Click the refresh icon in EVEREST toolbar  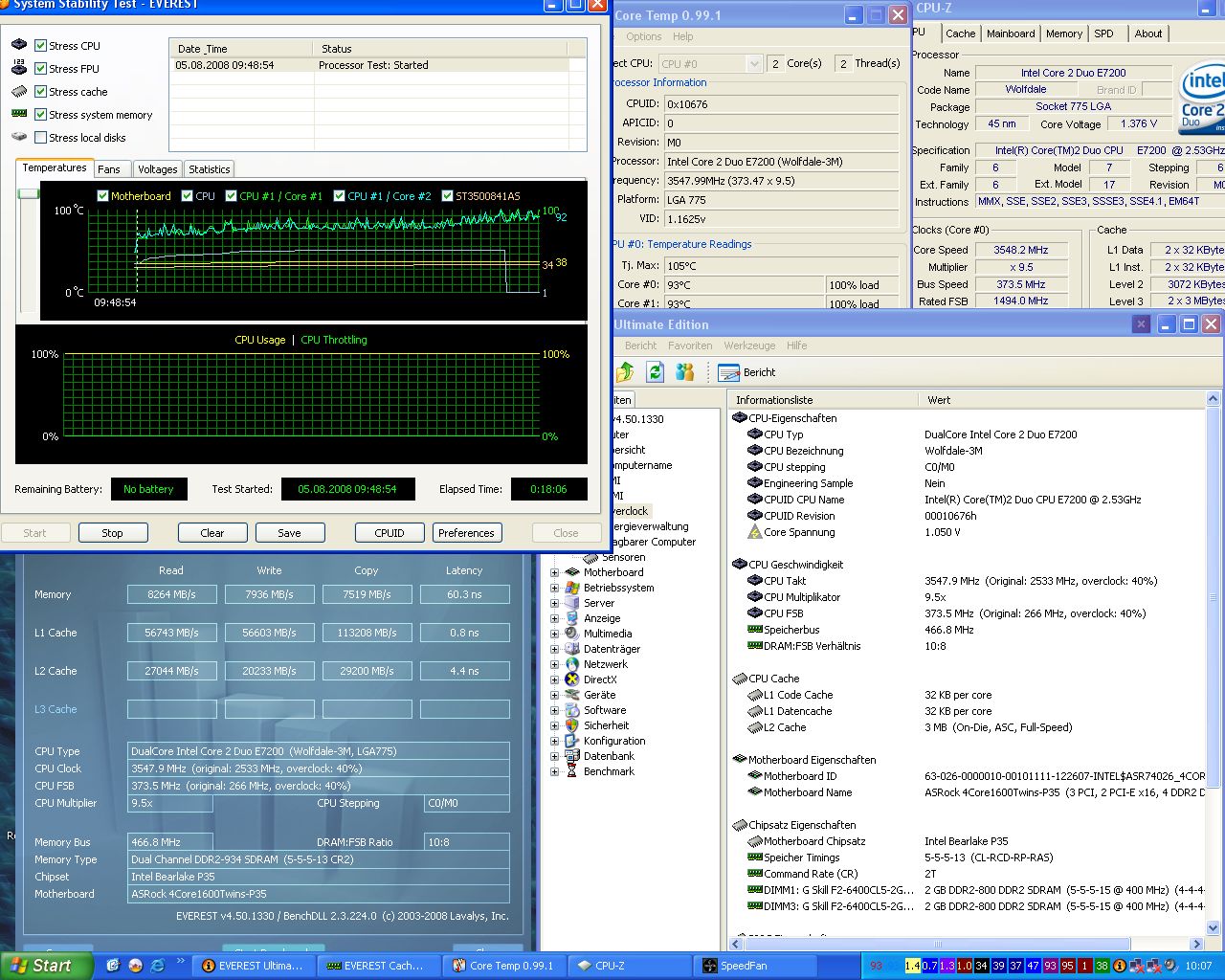[x=655, y=371]
